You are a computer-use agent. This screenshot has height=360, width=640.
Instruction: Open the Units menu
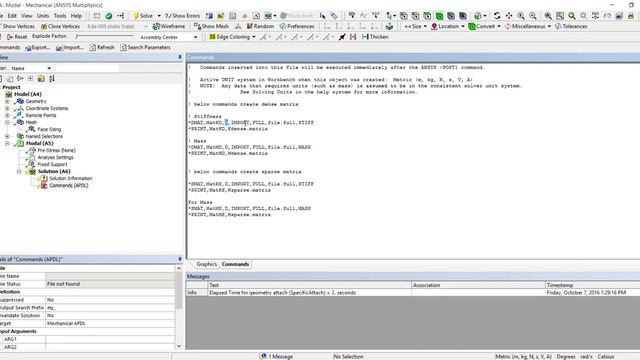point(43,16)
